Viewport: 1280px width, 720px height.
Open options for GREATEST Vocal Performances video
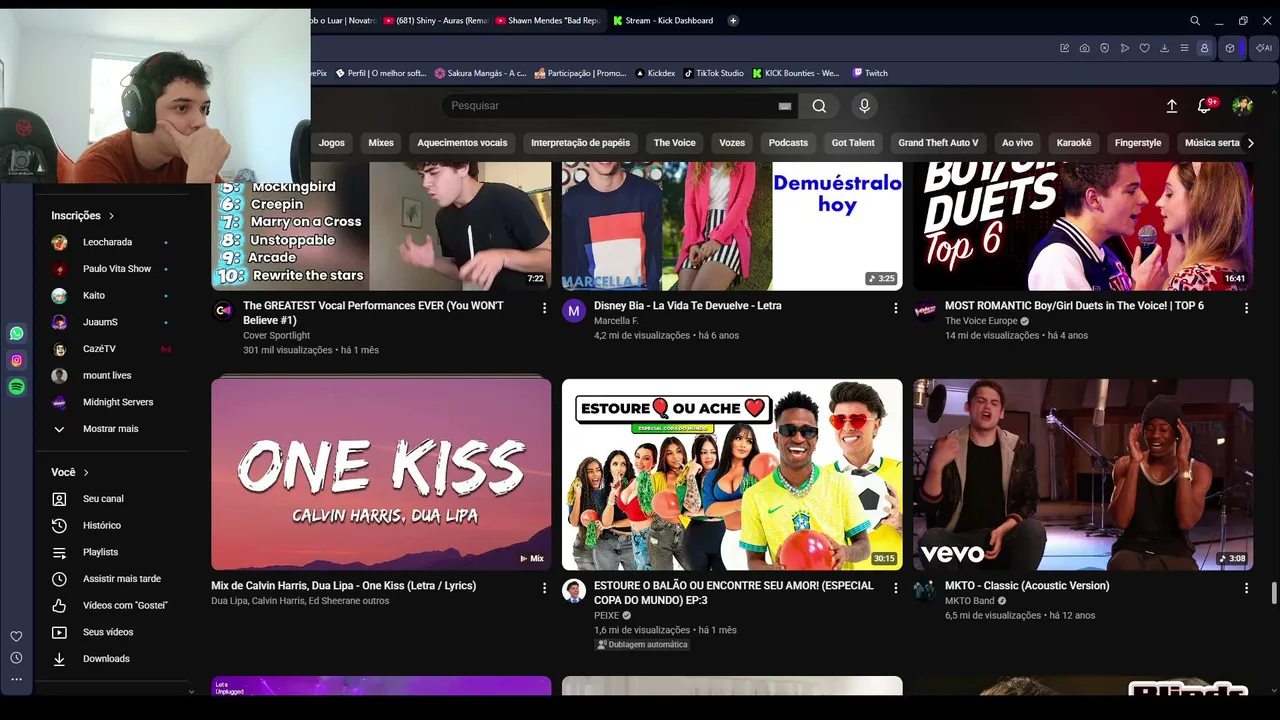(x=544, y=308)
